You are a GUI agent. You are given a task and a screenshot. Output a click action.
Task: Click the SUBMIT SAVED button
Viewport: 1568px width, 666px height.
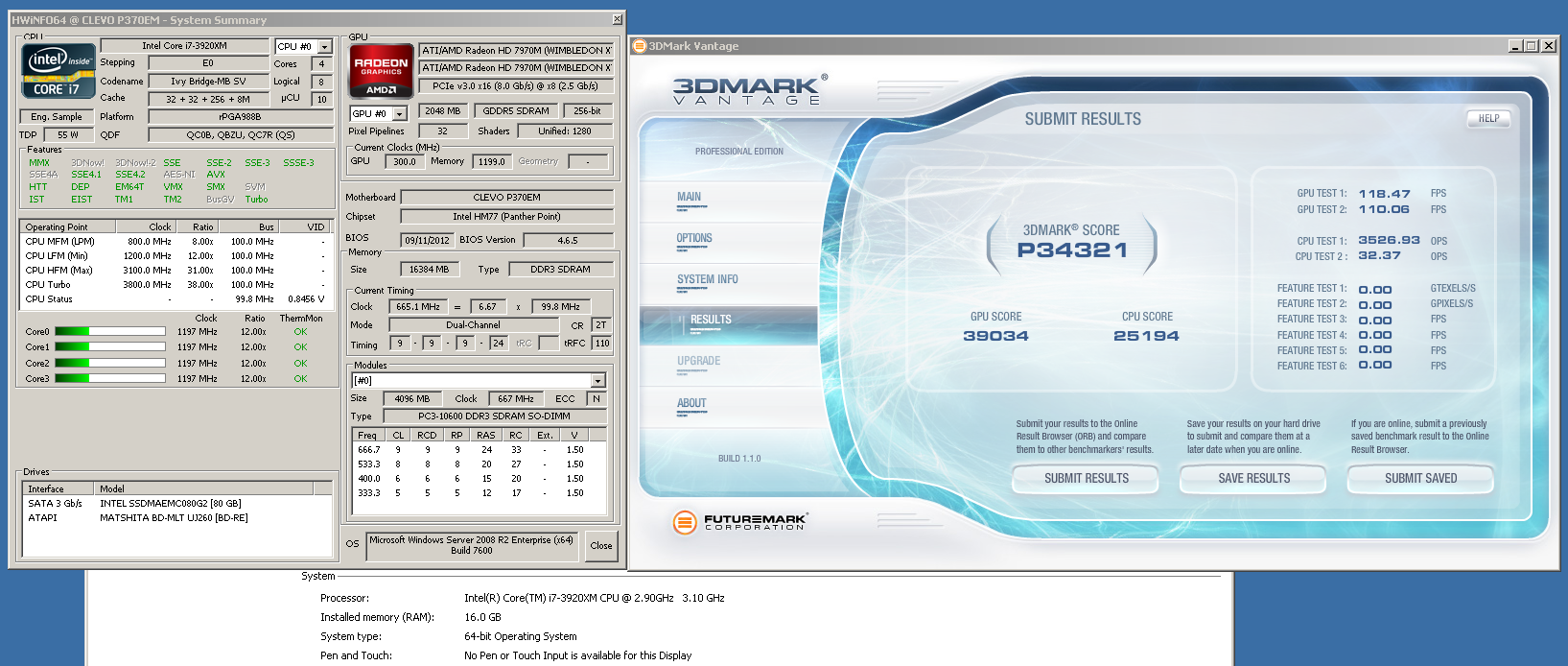pos(1420,478)
